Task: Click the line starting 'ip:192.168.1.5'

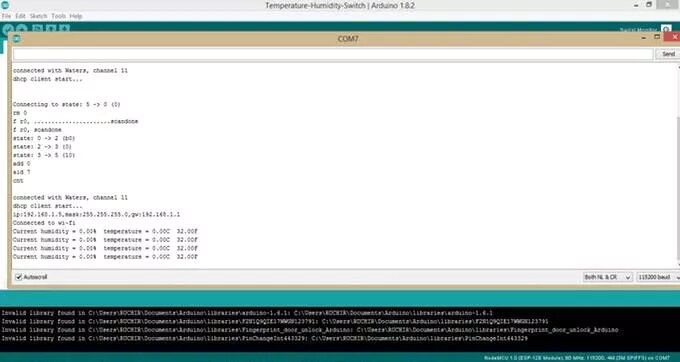Action: pyautogui.click(x=96, y=215)
